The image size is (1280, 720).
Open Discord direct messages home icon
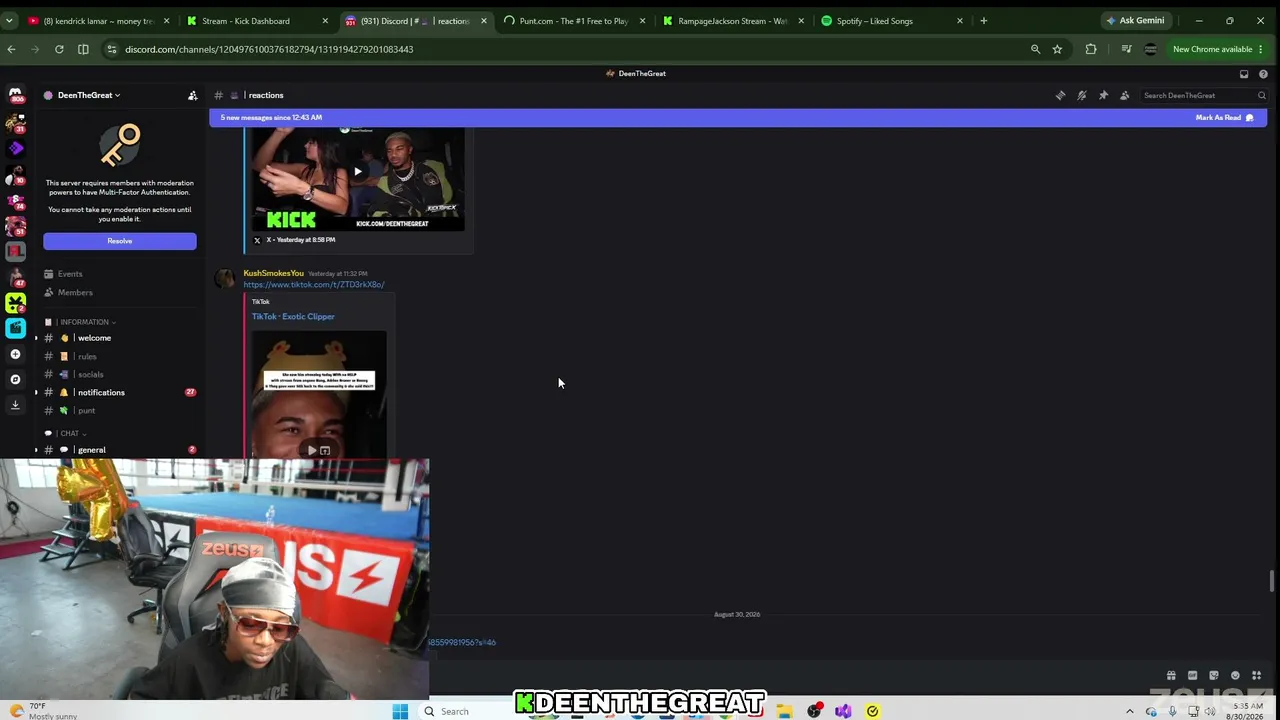click(x=15, y=96)
